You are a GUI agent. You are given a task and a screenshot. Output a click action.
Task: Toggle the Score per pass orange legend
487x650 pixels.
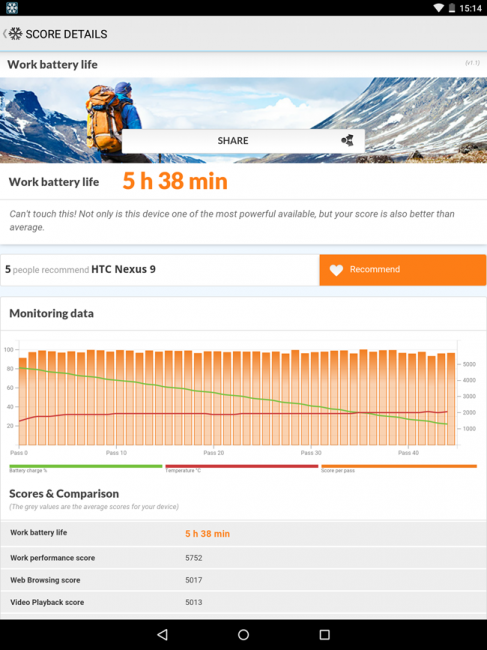pos(399,468)
